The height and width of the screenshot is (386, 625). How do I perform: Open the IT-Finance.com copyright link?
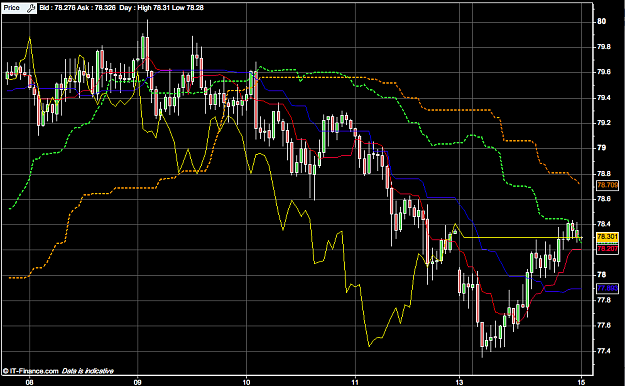point(31,371)
